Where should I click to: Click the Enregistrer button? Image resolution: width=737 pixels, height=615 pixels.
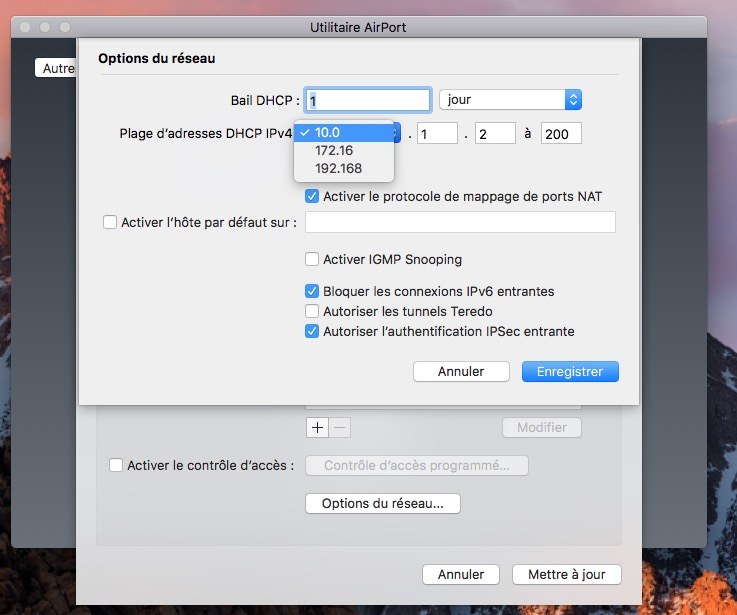(570, 371)
